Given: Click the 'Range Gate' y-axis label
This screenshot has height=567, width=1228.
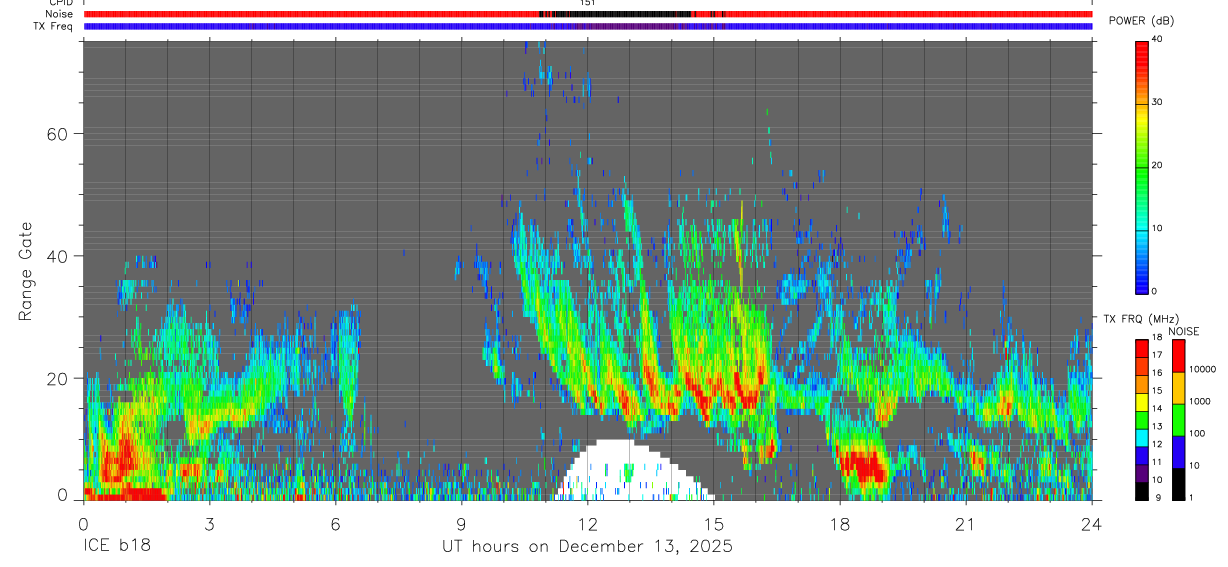Looking at the screenshot, I should [x=25, y=271].
